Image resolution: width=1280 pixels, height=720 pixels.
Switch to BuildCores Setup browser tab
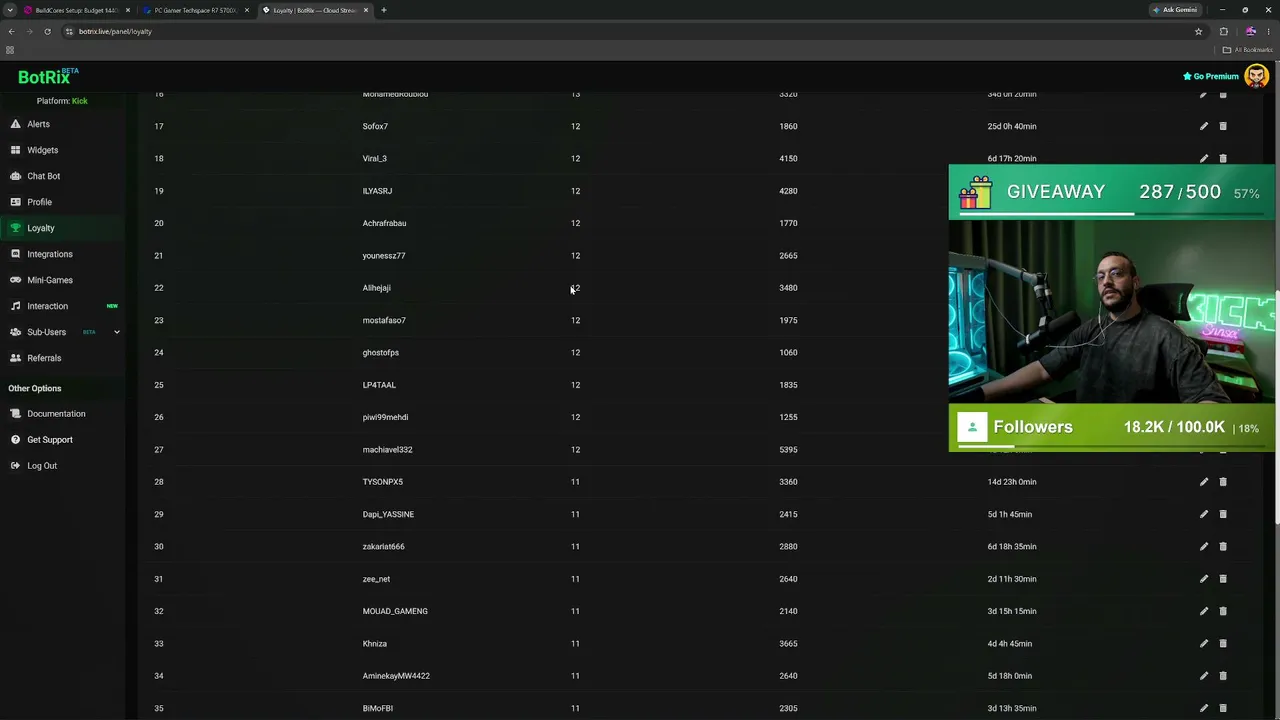(76, 10)
